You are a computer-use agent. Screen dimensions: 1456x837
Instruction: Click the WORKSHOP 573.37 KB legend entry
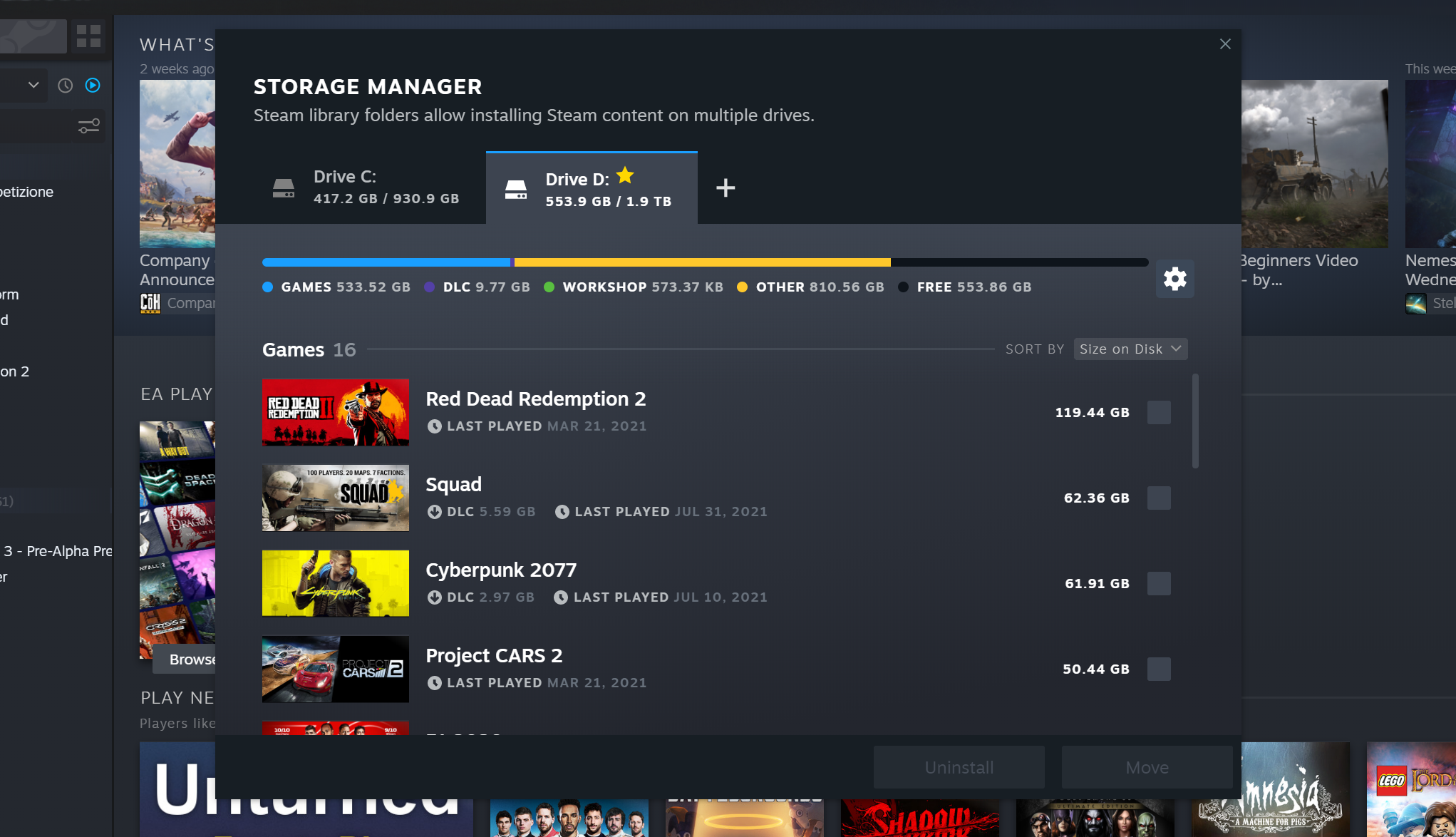(x=634, y=287)
